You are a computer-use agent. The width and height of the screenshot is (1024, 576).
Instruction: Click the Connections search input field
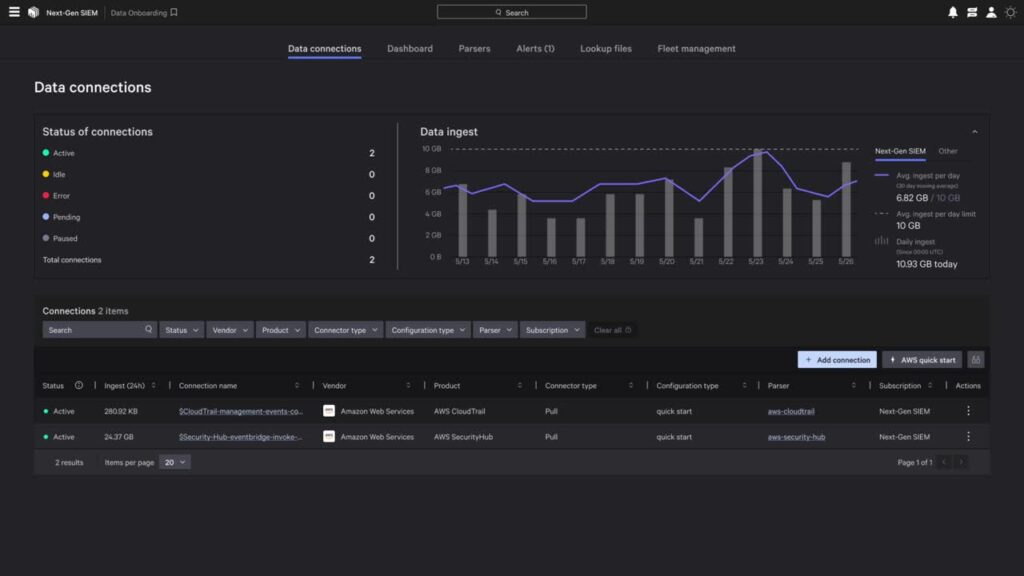point(93,329)
